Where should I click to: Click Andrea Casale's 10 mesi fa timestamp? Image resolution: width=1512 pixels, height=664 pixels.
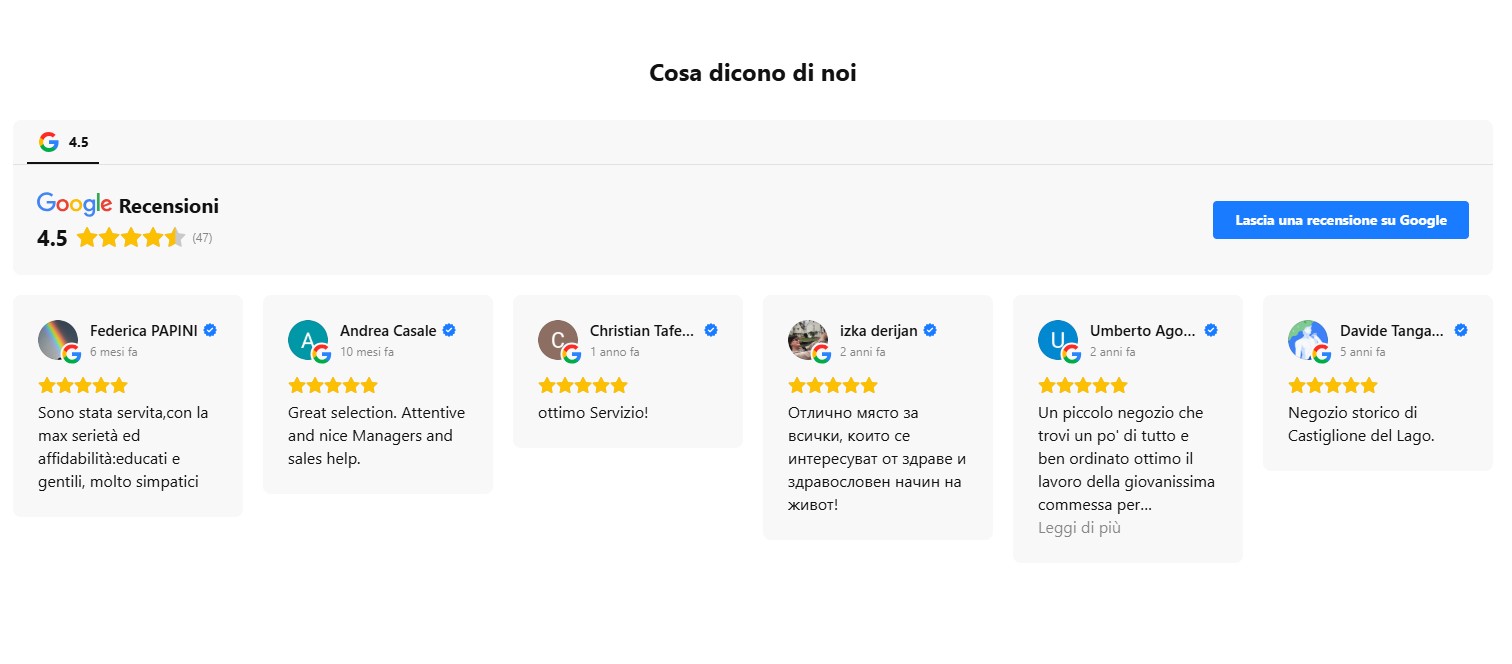367,352
